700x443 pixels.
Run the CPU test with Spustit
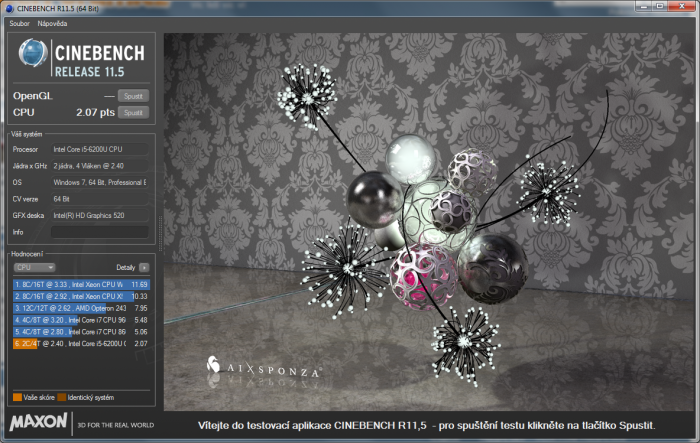(133, 113)
